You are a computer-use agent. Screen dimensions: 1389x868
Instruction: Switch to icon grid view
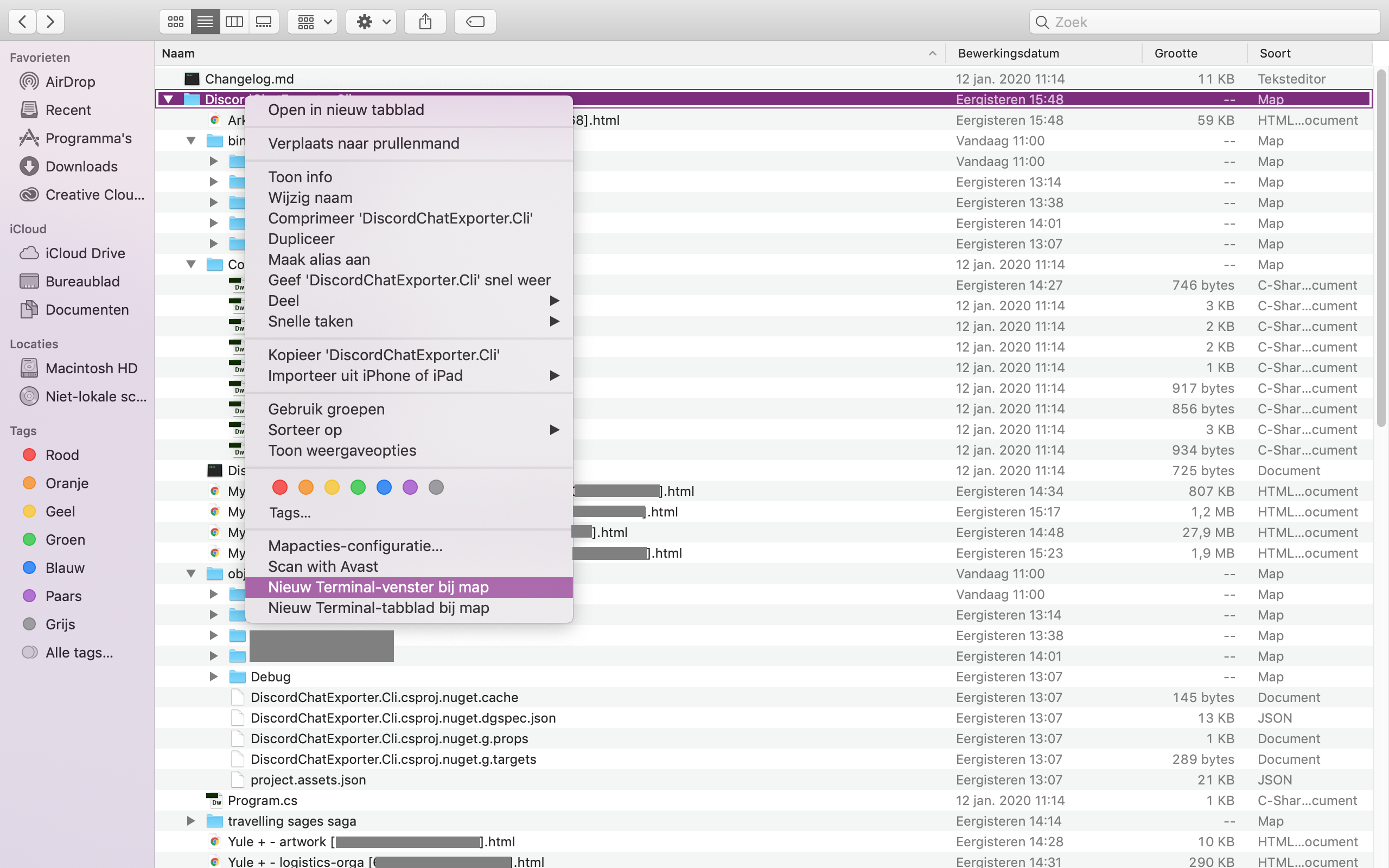(176, 22)
